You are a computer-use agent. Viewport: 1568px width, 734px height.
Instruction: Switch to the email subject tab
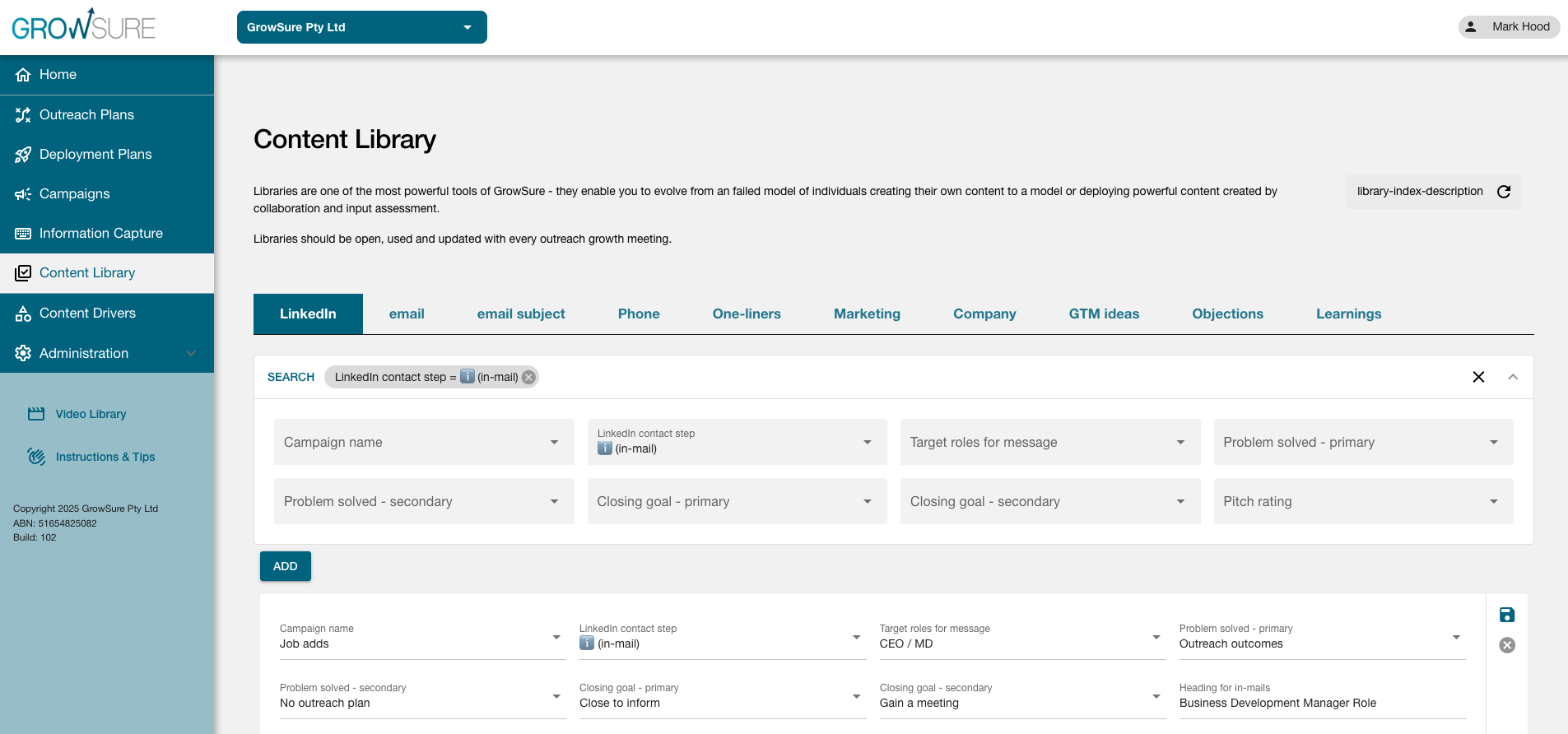click(x=521, y=314)
